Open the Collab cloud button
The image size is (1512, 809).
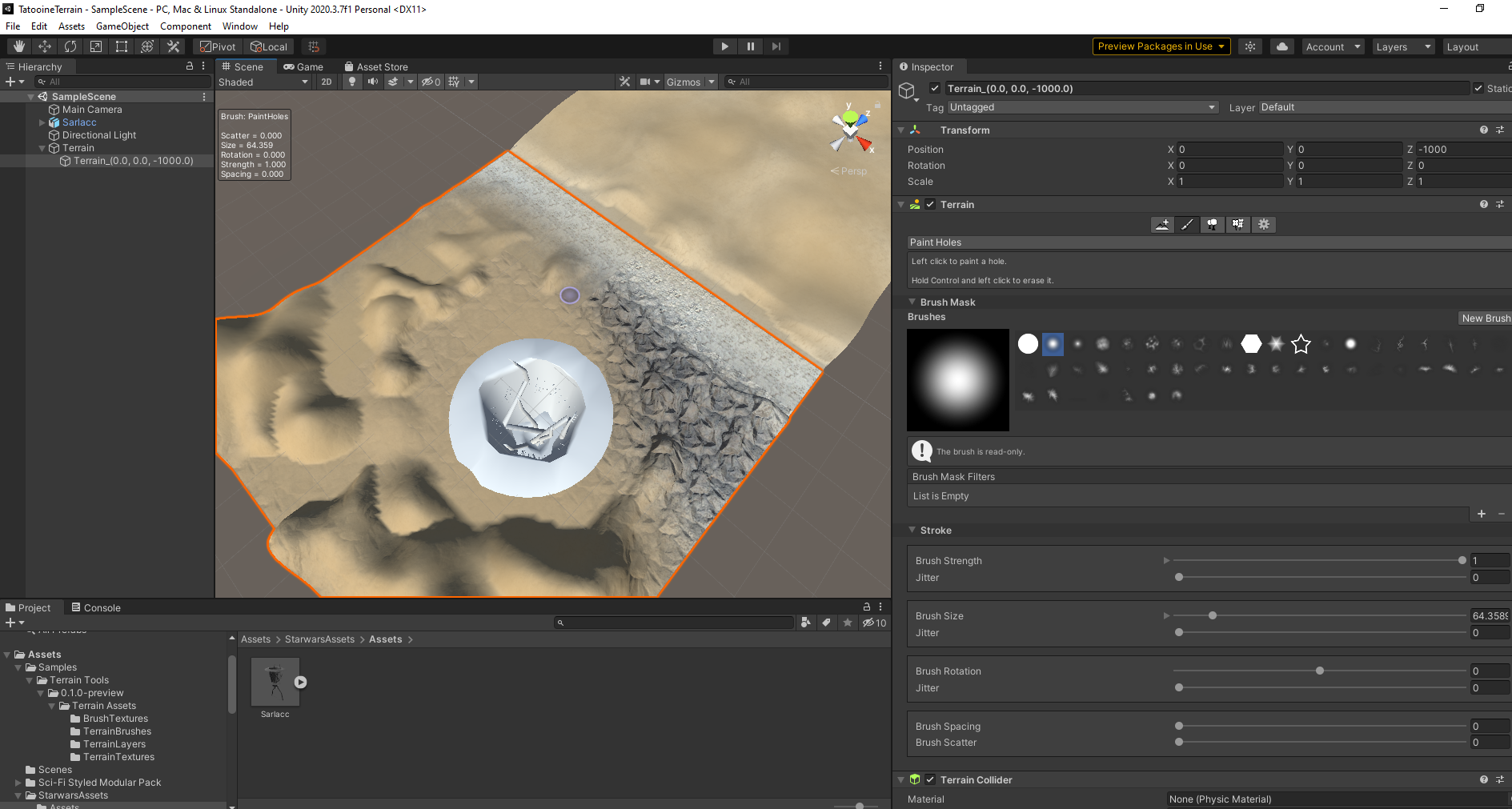(x=1282, y=46)
